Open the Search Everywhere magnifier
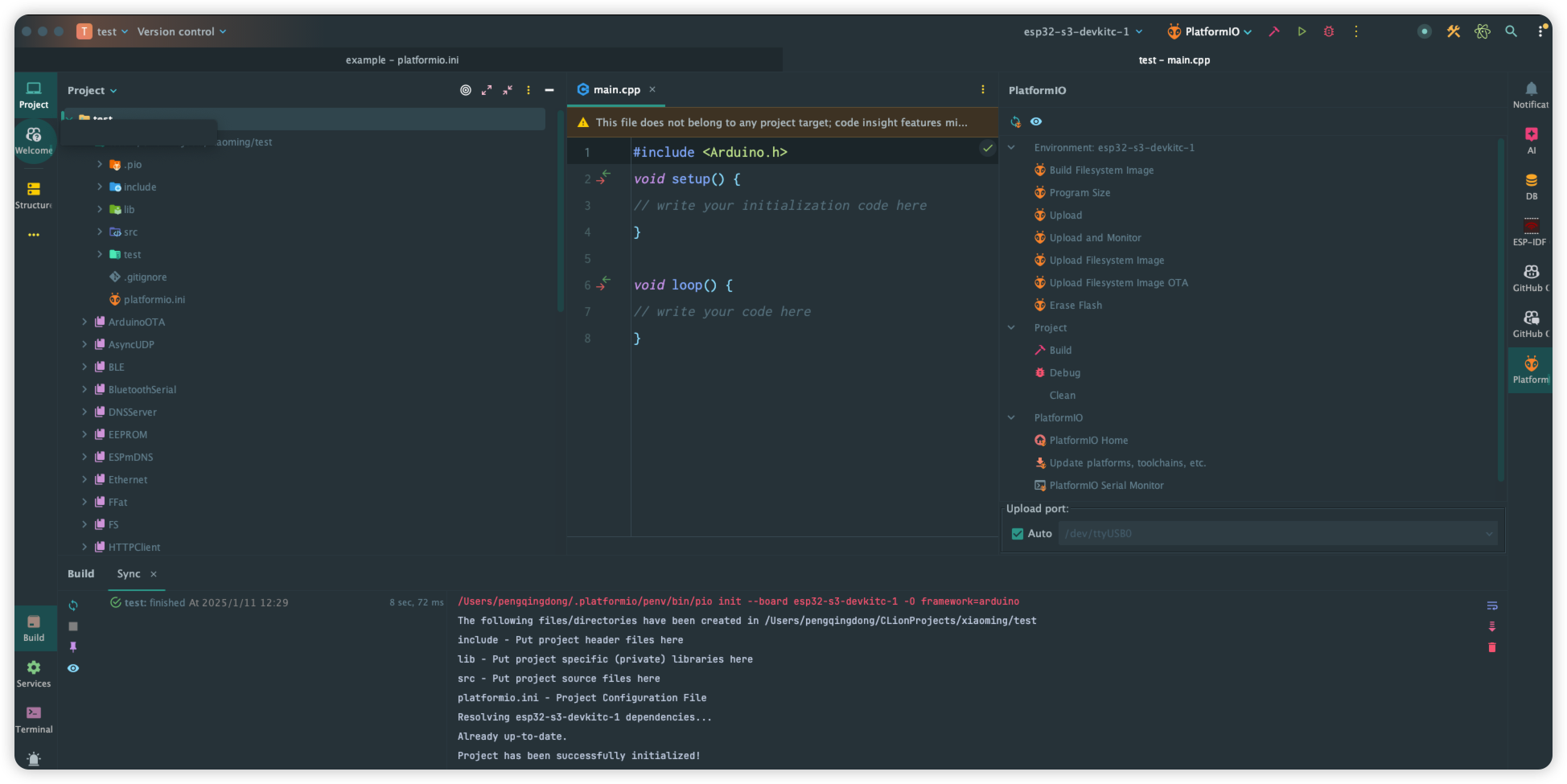Image resolution: width=1567 pixels, height=784 pixels. (x=1511, y=31)
